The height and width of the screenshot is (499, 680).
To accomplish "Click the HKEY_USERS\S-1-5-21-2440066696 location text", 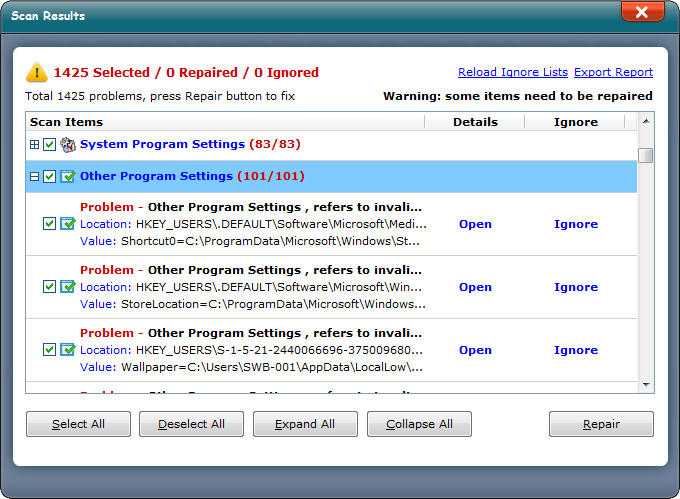I will point(279,350).
